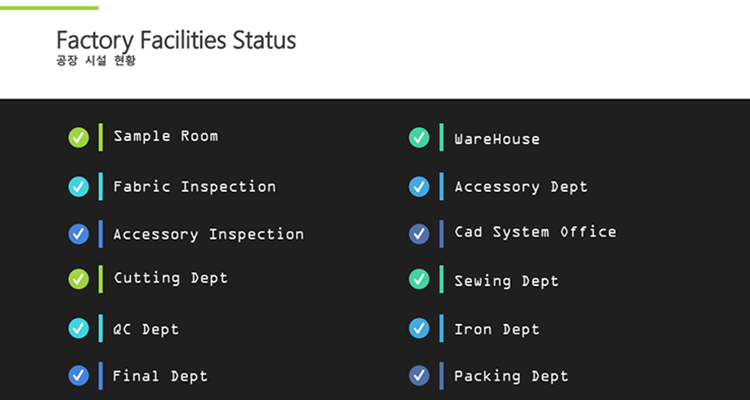The image size is (750, 400).
Task: Click the Packing Dept text
Action: click(x=511, y=376)
